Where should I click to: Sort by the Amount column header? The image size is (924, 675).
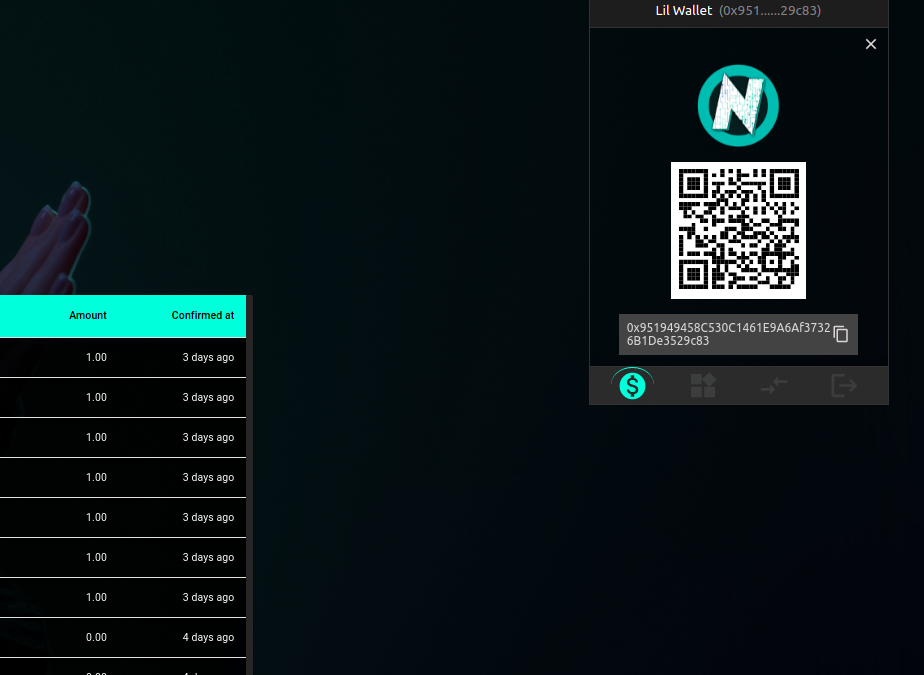(x=88, y=315)
